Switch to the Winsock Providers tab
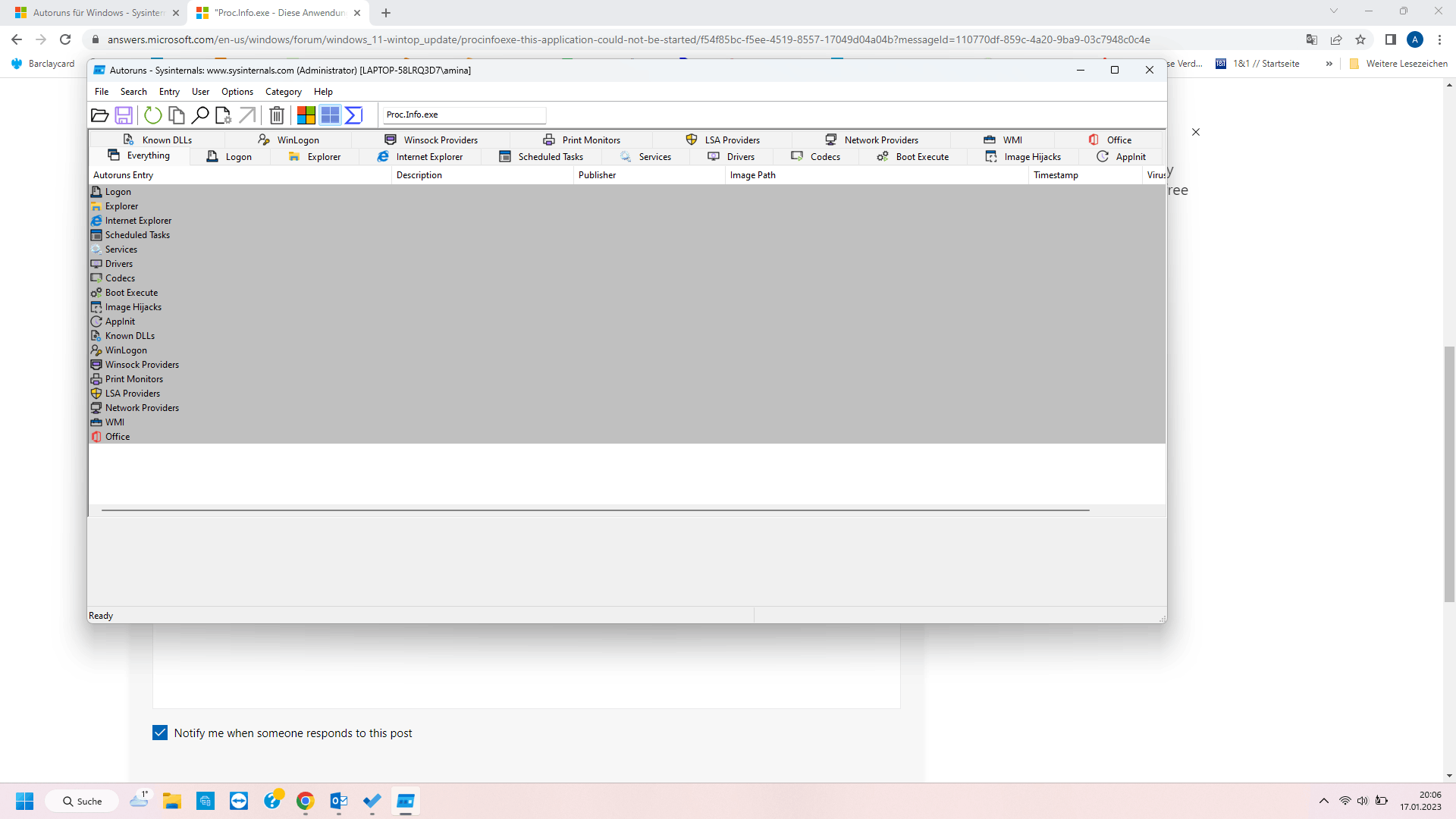The width and height of the screenshot is (1456, 819). (431, 140)
